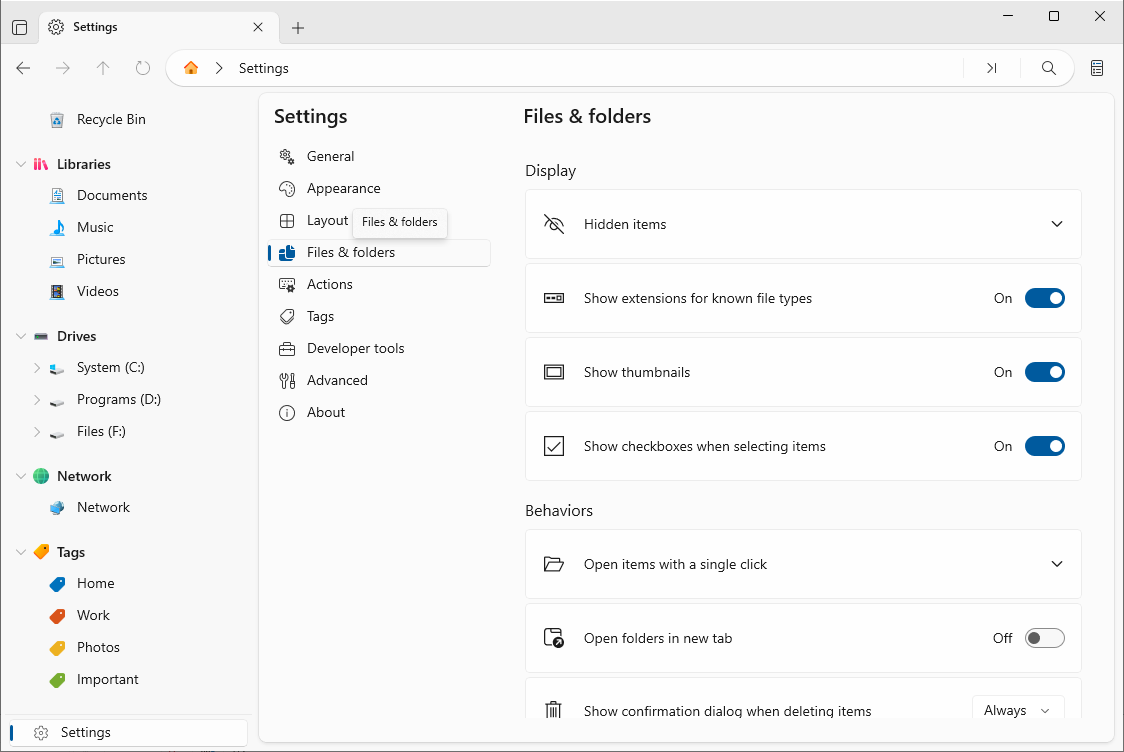Open Developer tools settings

(378, 348)
